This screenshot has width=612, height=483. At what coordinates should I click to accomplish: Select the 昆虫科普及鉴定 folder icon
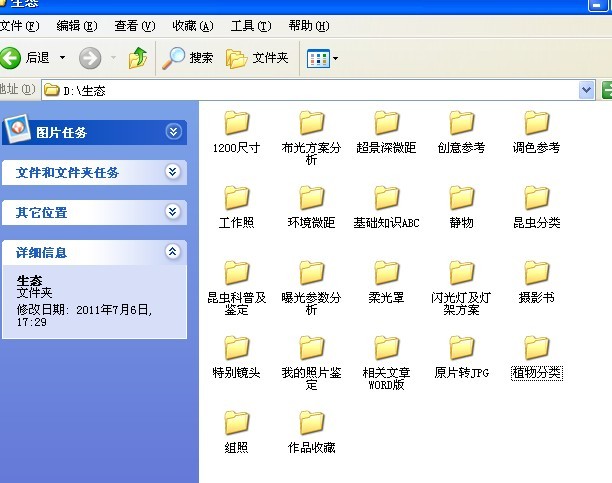tap(237, 273)
